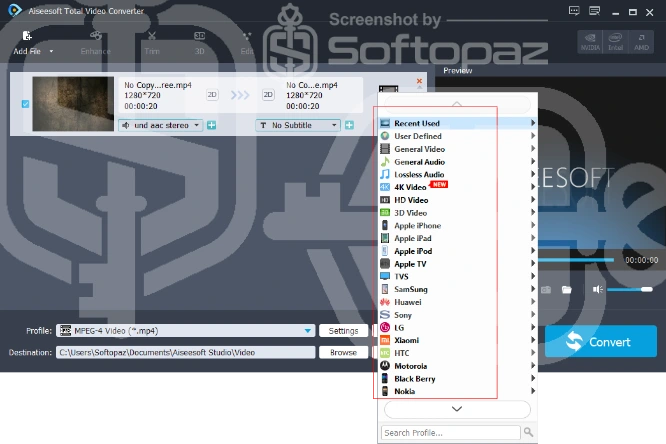This screenshot has width=666, height=444.
Task: Click the output format film icon
Action: [x=388, y=89]
